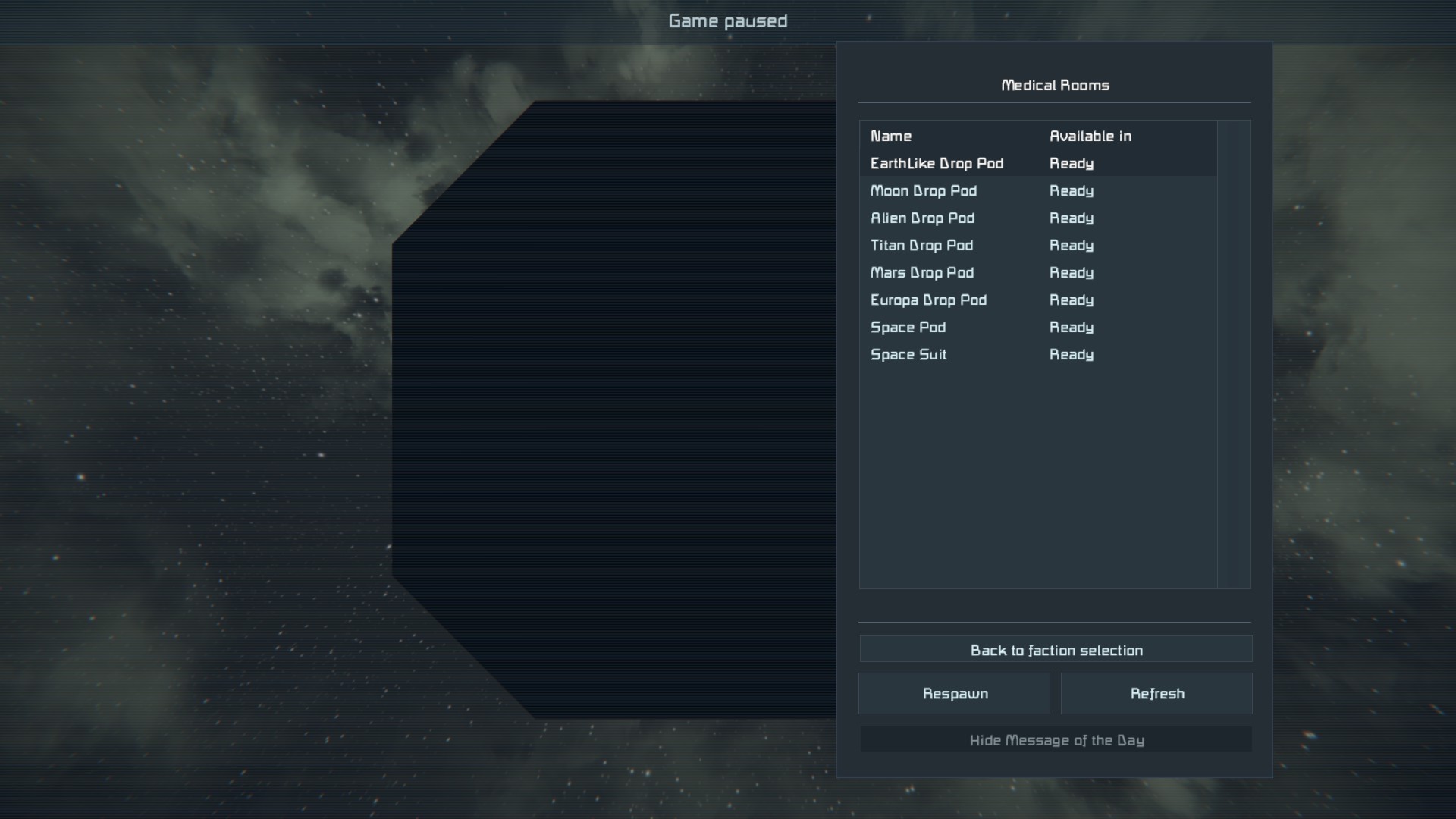Click the dark message of the day panel

tap(614, 409)
